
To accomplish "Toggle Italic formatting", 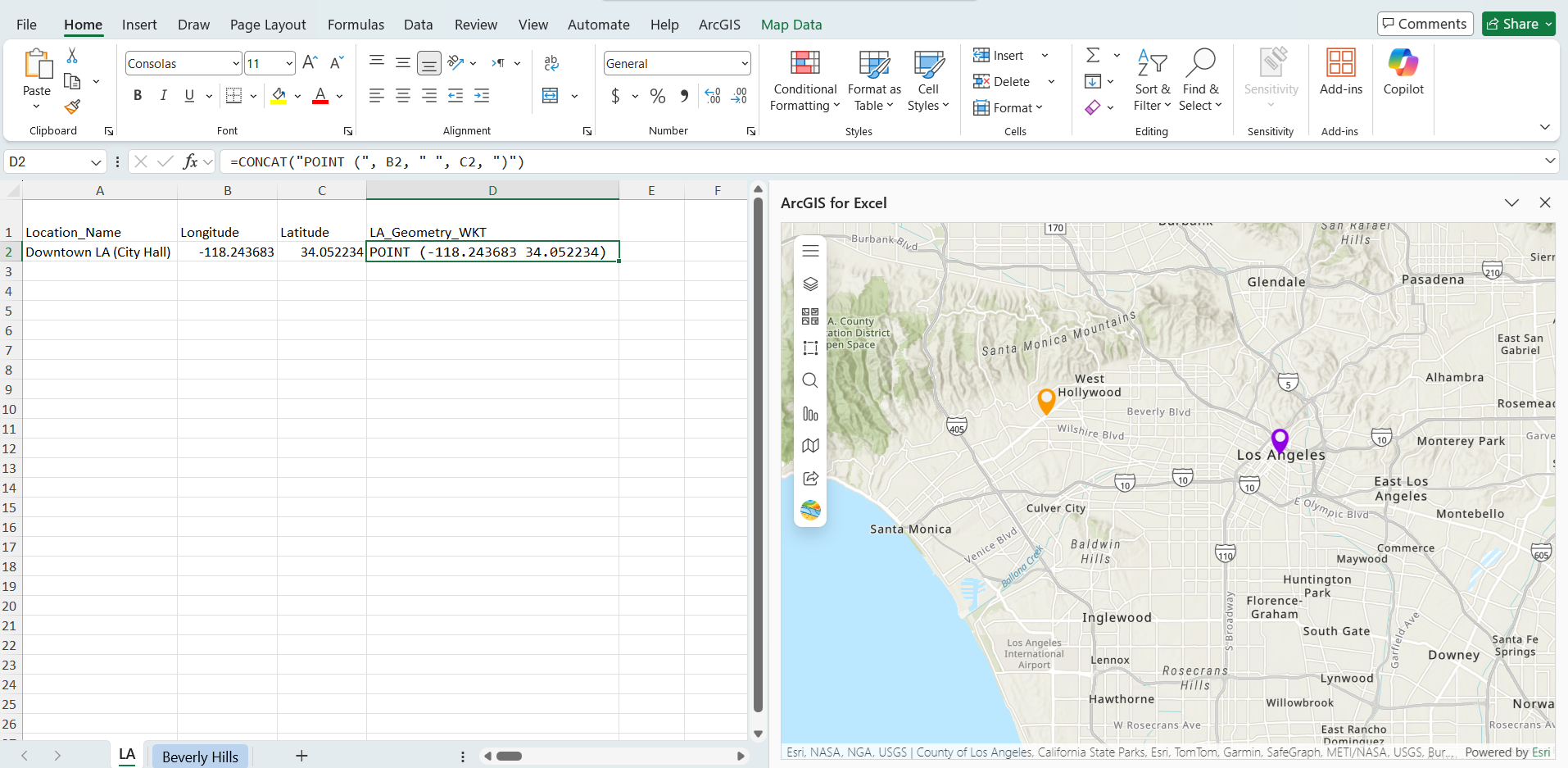I will pyautogui.click(x=164, y=96).
